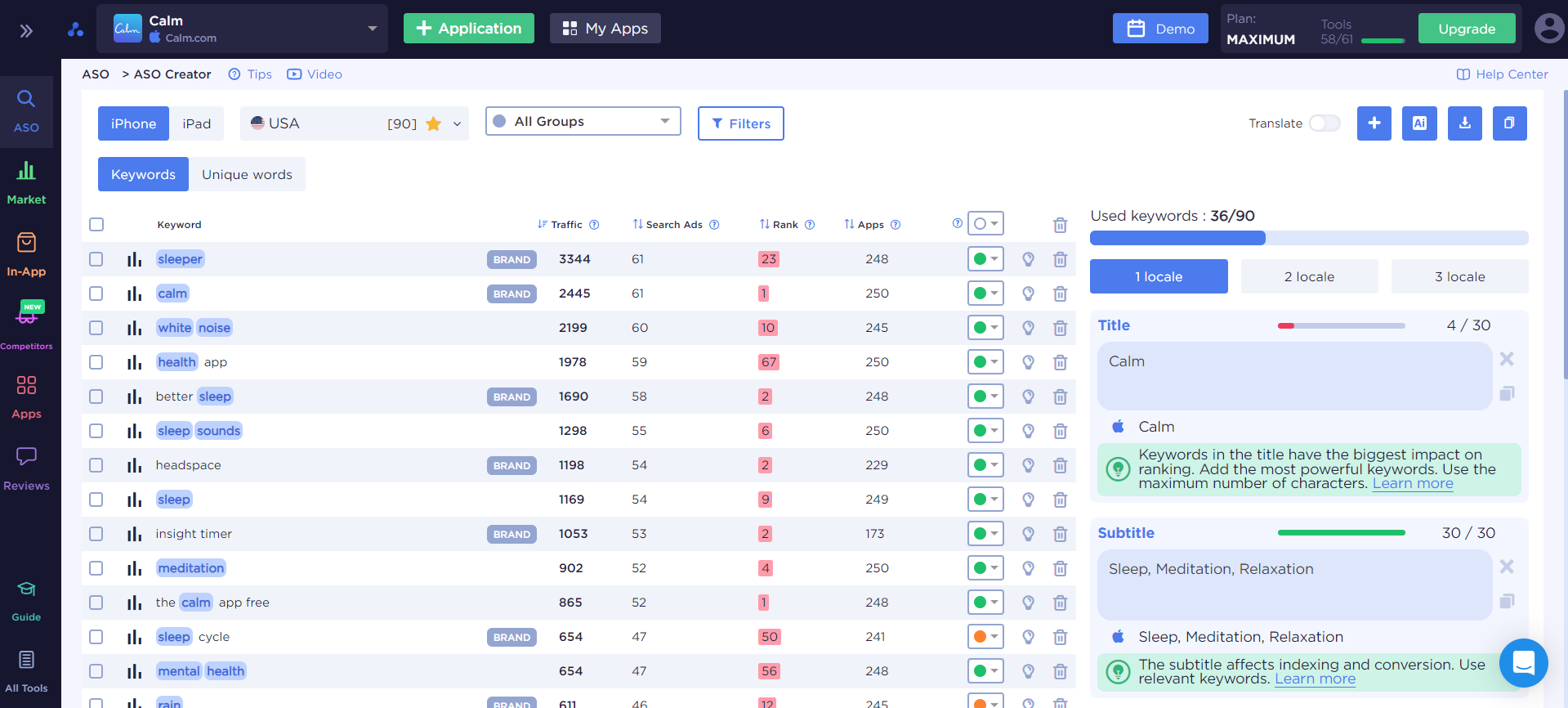
Task: Check the mental health keyword checkbox
Action: [96, 671]
